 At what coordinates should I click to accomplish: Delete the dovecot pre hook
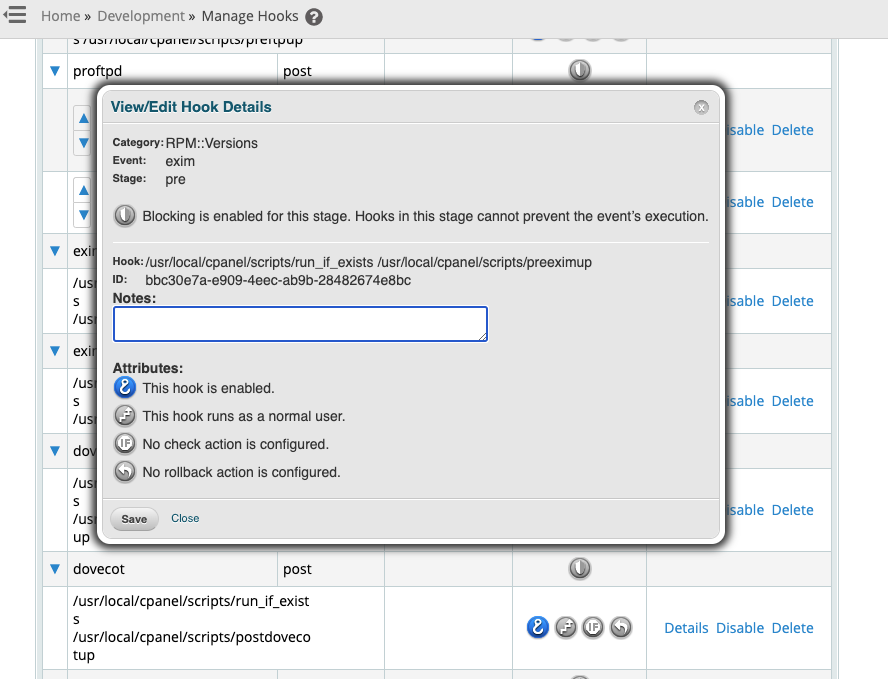tap(792, 510)
